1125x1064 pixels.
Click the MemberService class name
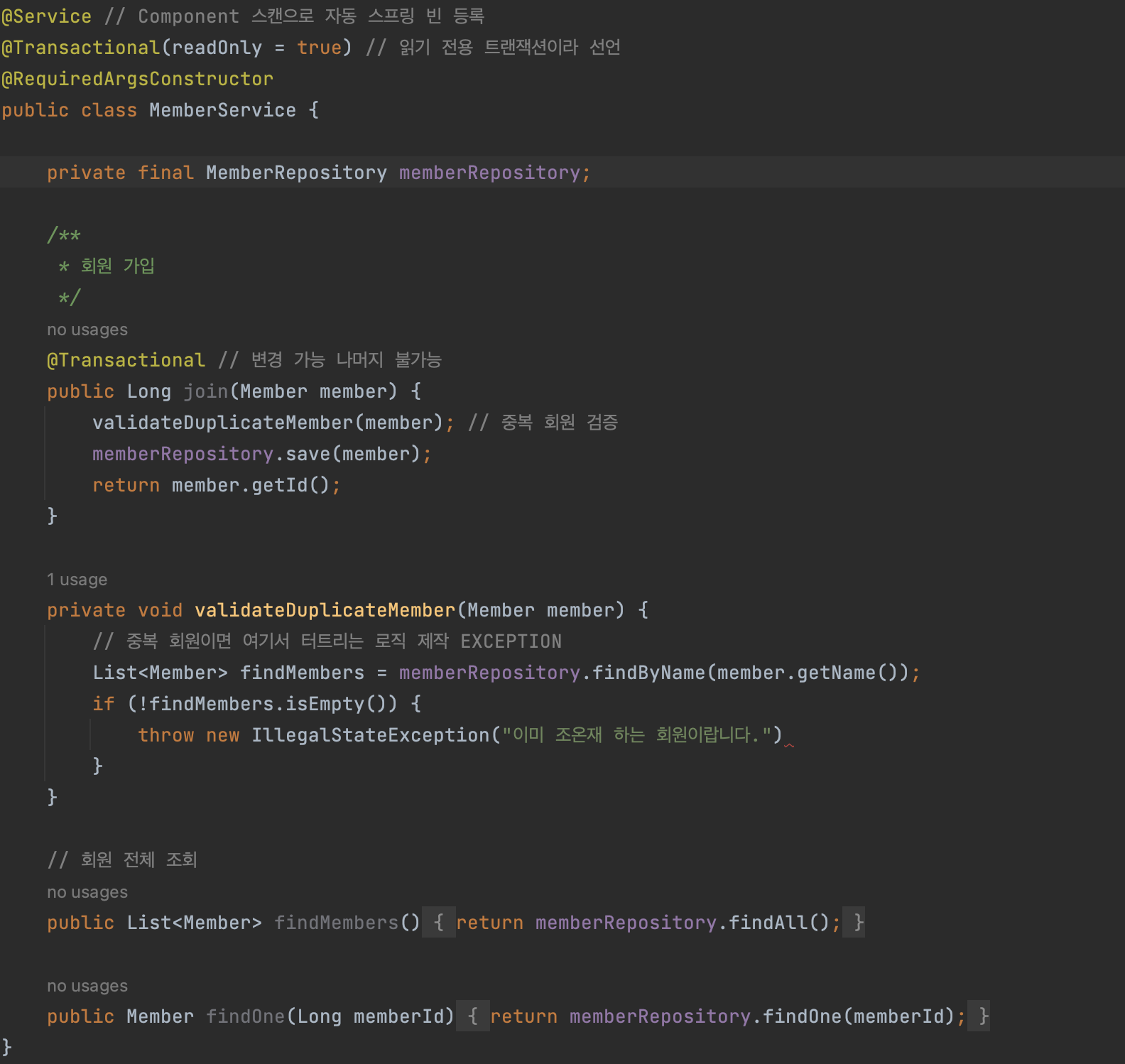(x=222, y=110)
